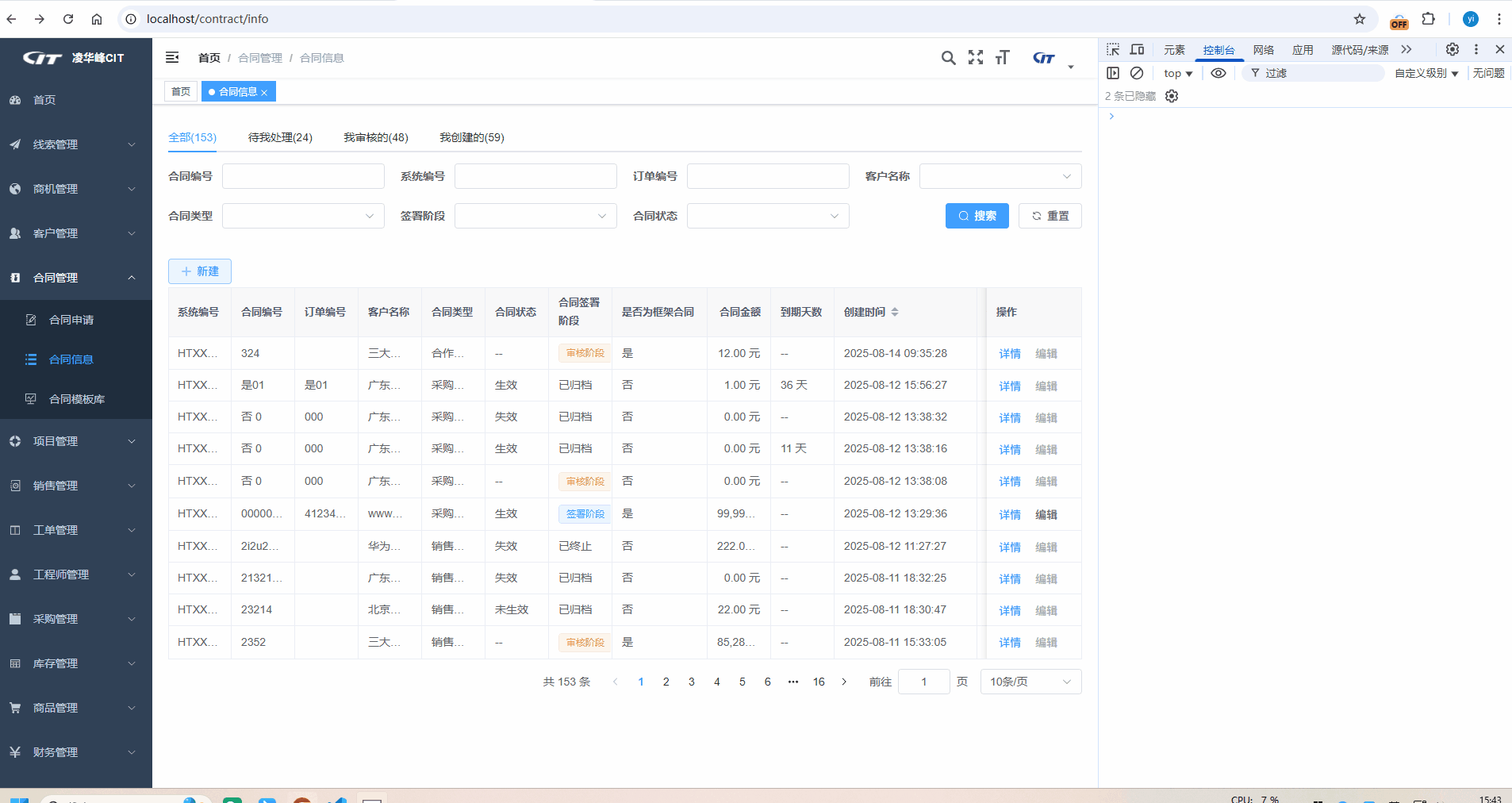Expand 项目管理 sidebar menu
The width and height of the screenshot is (1512, 803).
pyautogui.click(x=76, y=441)
